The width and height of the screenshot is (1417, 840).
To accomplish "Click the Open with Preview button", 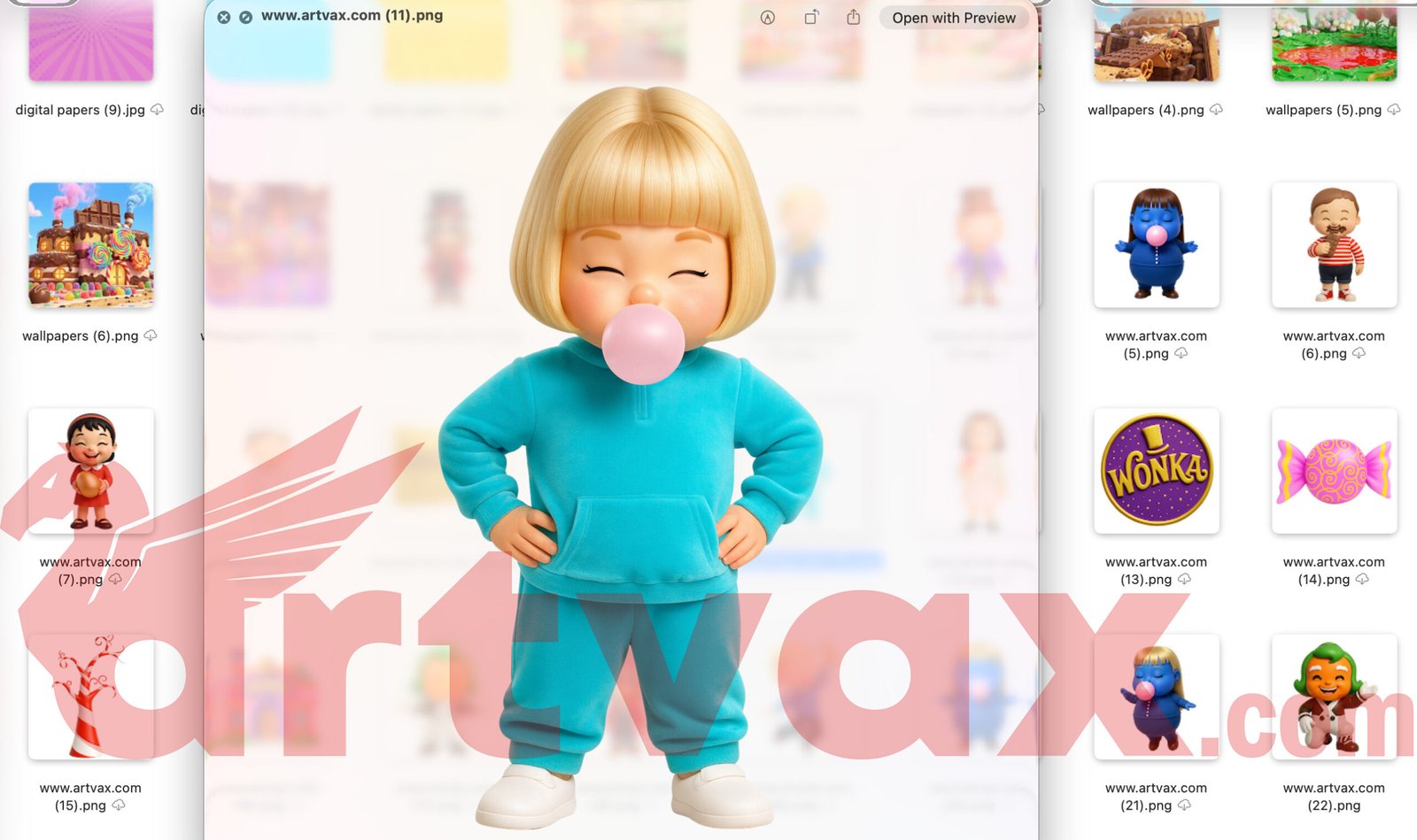I will [x=953, y=18].
